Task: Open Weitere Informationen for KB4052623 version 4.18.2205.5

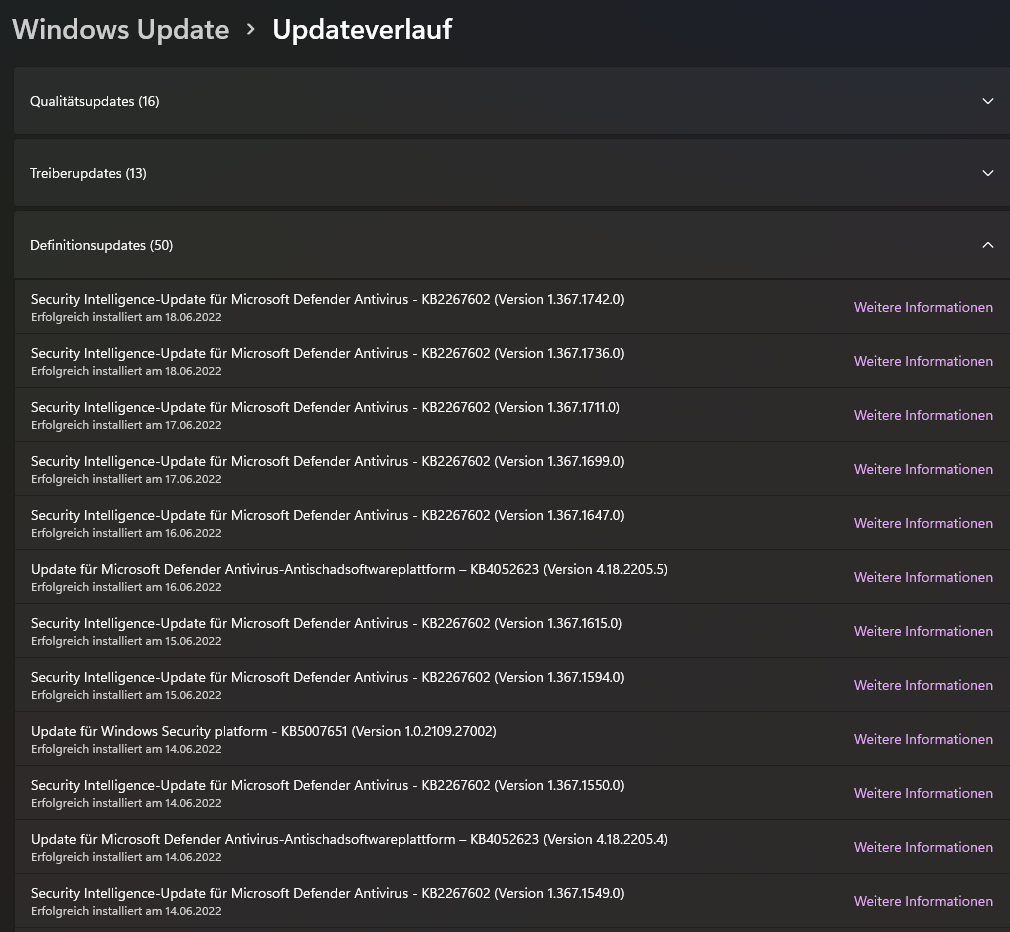Action: 923,578
